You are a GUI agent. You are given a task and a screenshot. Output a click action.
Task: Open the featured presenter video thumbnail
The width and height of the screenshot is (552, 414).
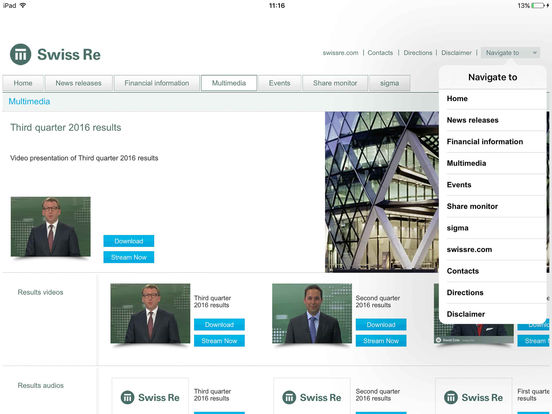pyautogui.click(x=51, y=227)
